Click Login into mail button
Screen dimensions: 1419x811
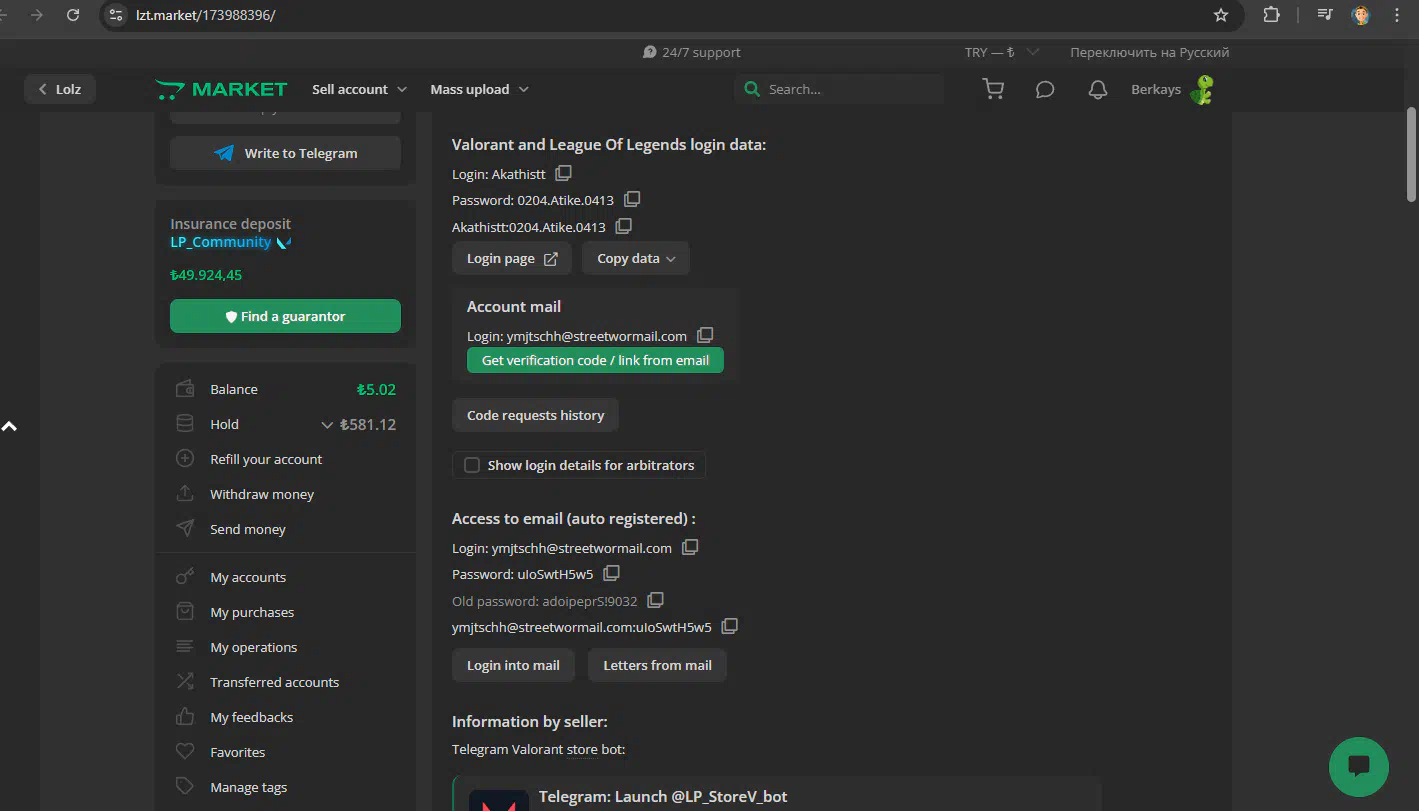[513, 665]
